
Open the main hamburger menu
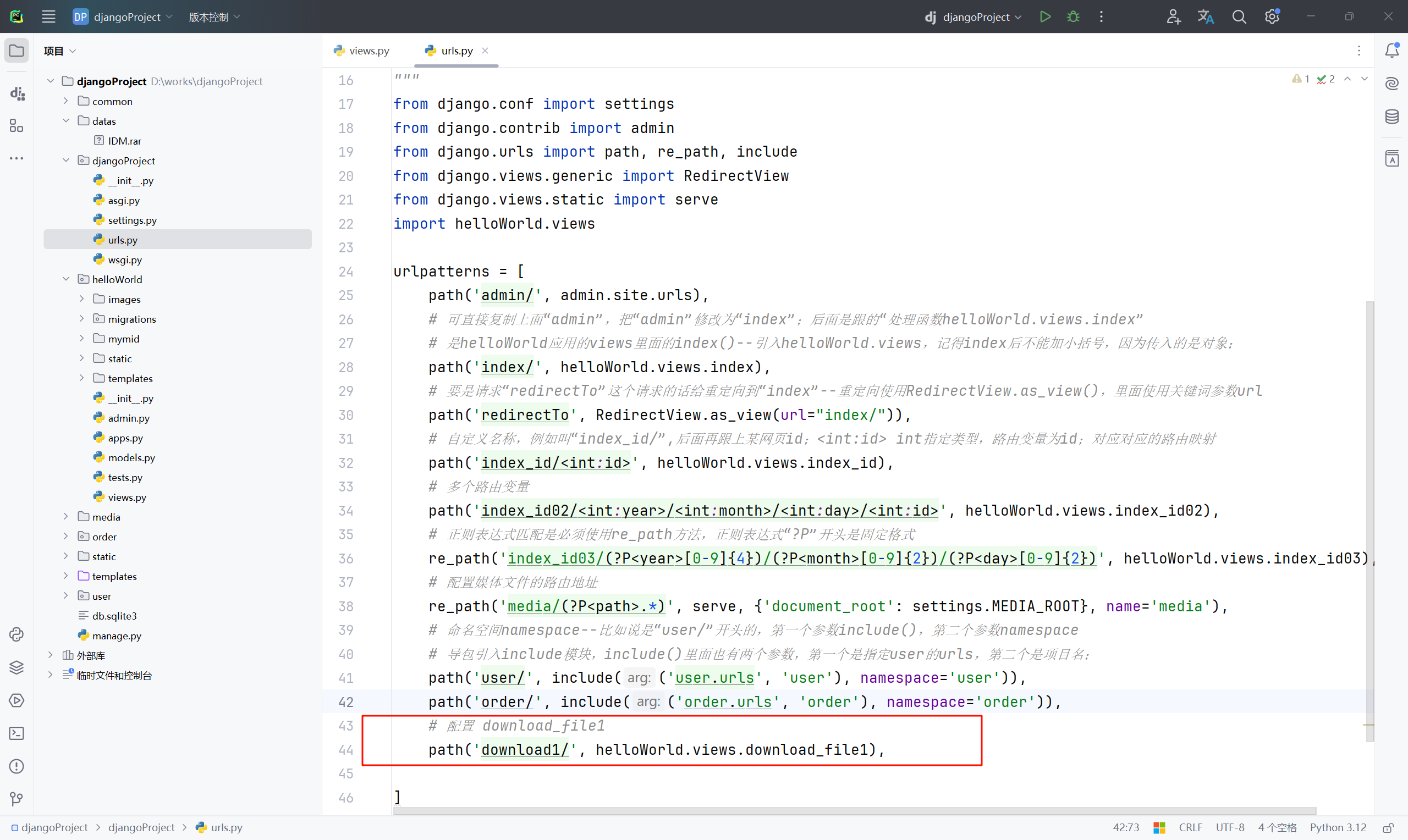(x=49, y=17)
